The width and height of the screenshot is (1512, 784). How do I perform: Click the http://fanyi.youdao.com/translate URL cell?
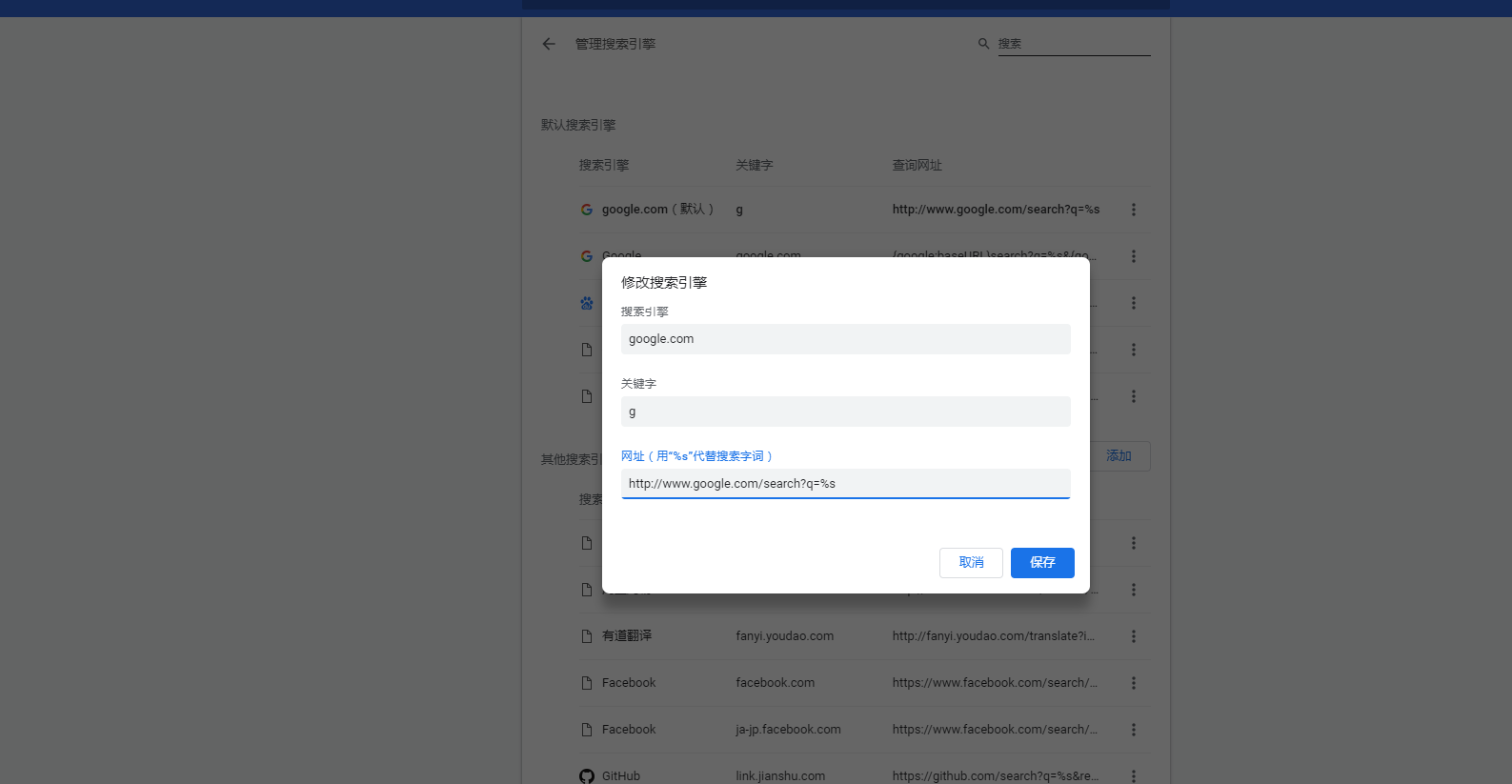point(994,636)
